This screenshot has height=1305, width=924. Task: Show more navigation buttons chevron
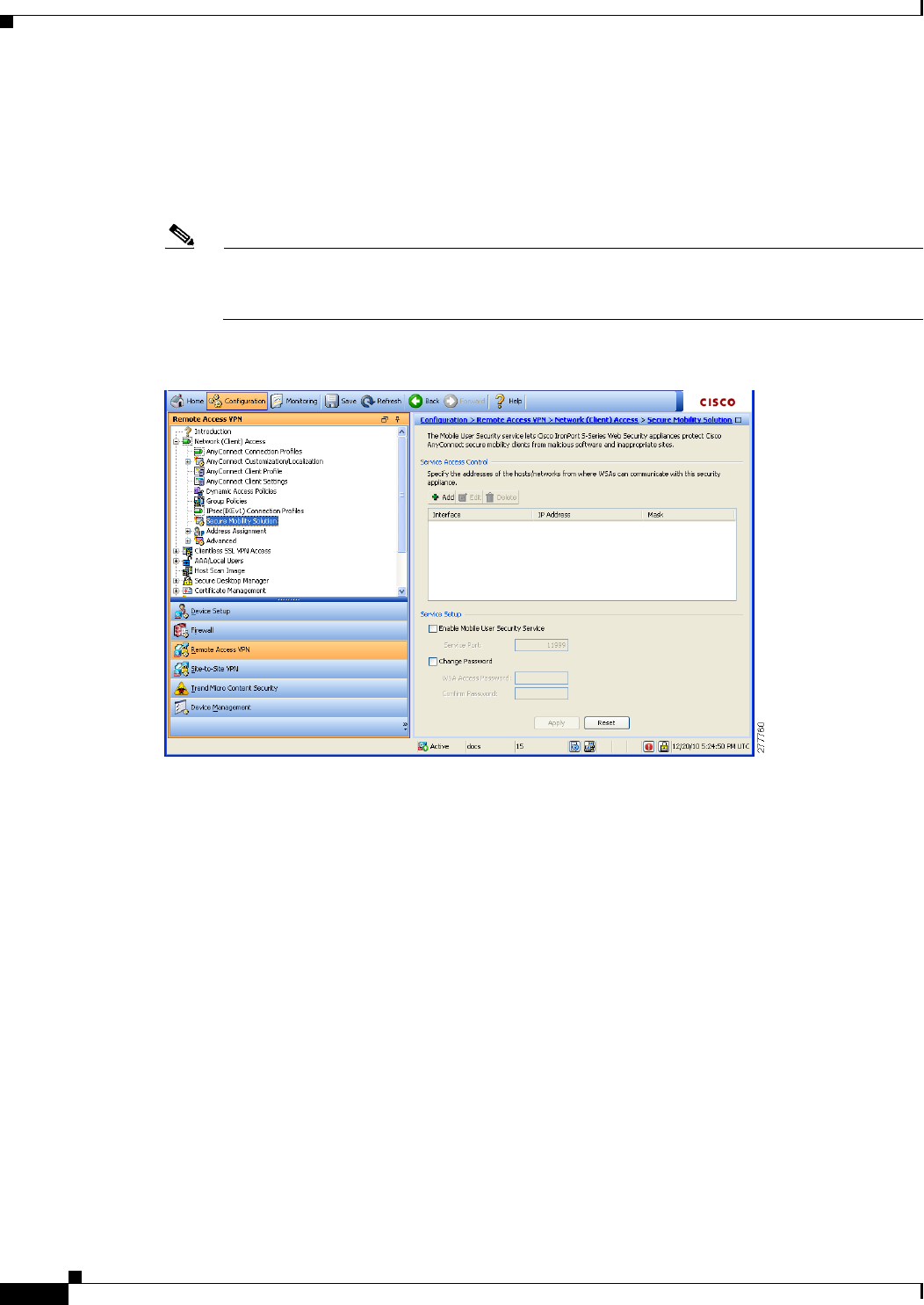405,726
